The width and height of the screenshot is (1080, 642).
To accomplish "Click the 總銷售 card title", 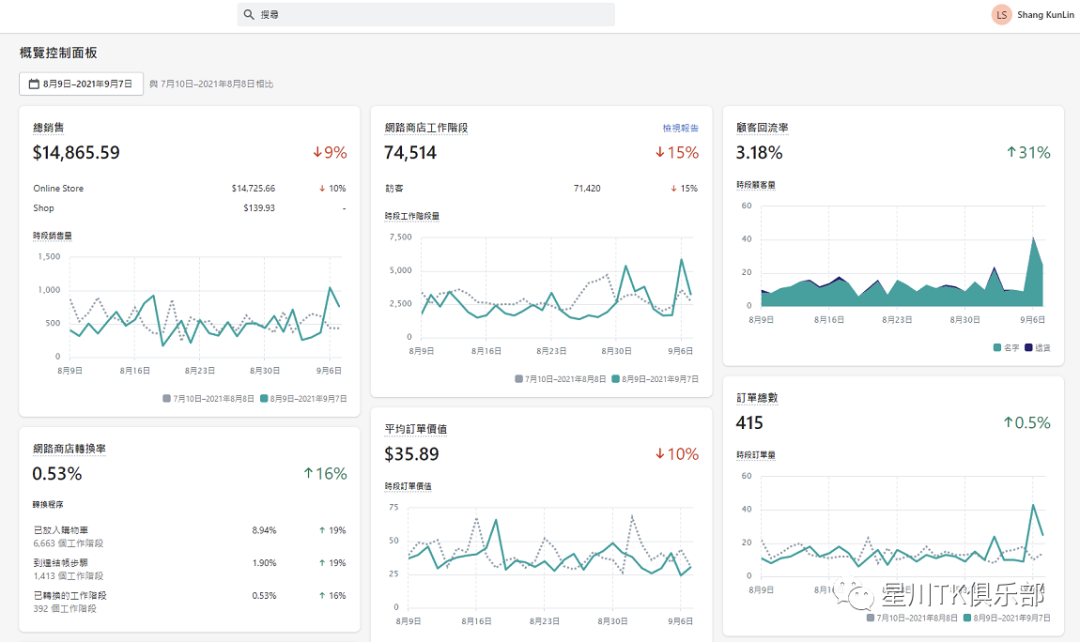I will click(x=49, y=127).
